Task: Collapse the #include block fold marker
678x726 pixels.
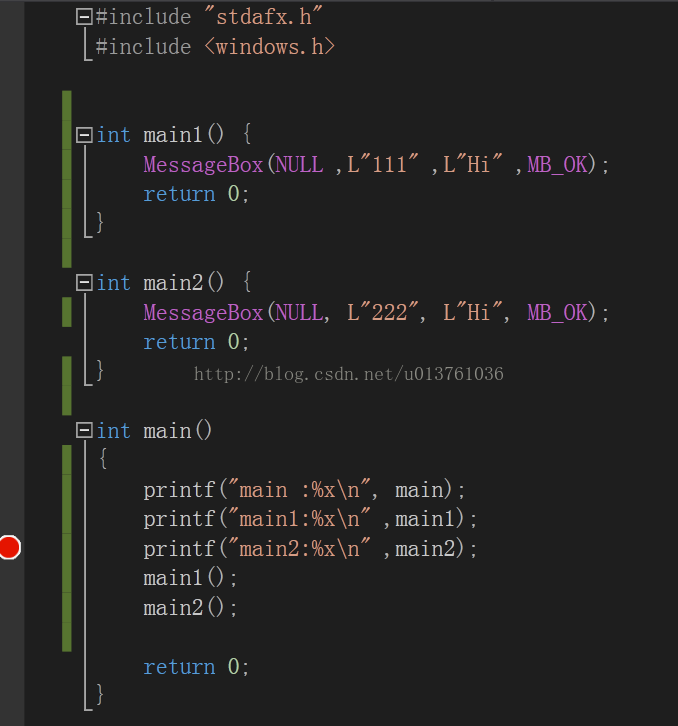Action: [x=84, y=17]
